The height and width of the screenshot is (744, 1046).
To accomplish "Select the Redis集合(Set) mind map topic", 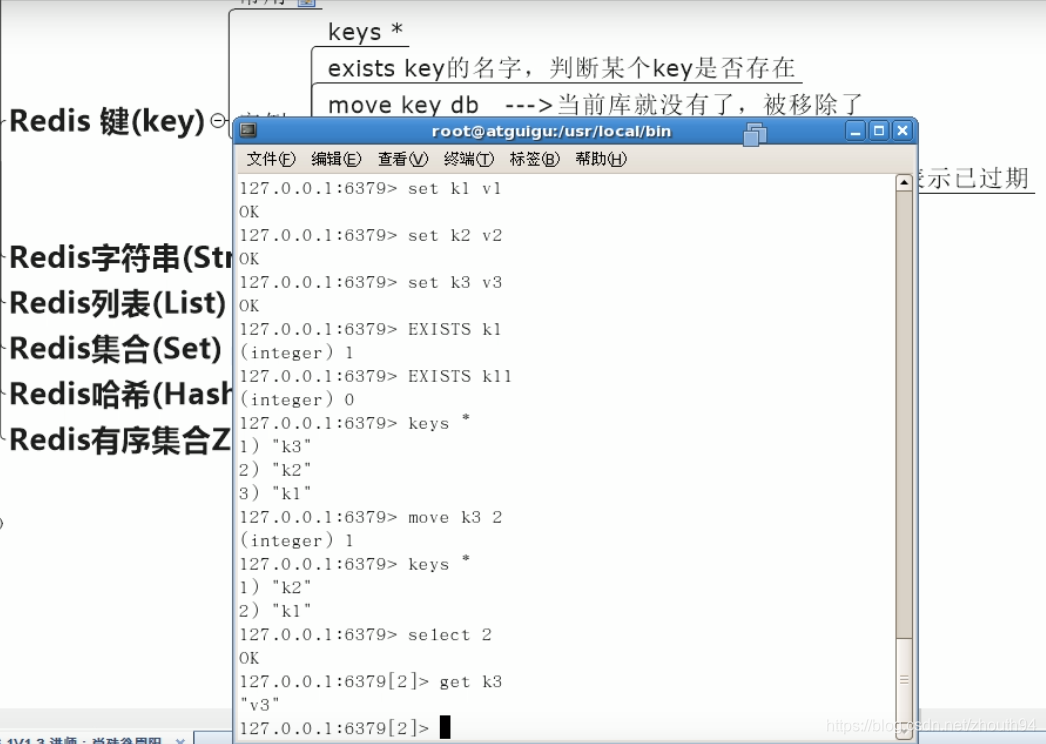I will (x=115, y=348).
